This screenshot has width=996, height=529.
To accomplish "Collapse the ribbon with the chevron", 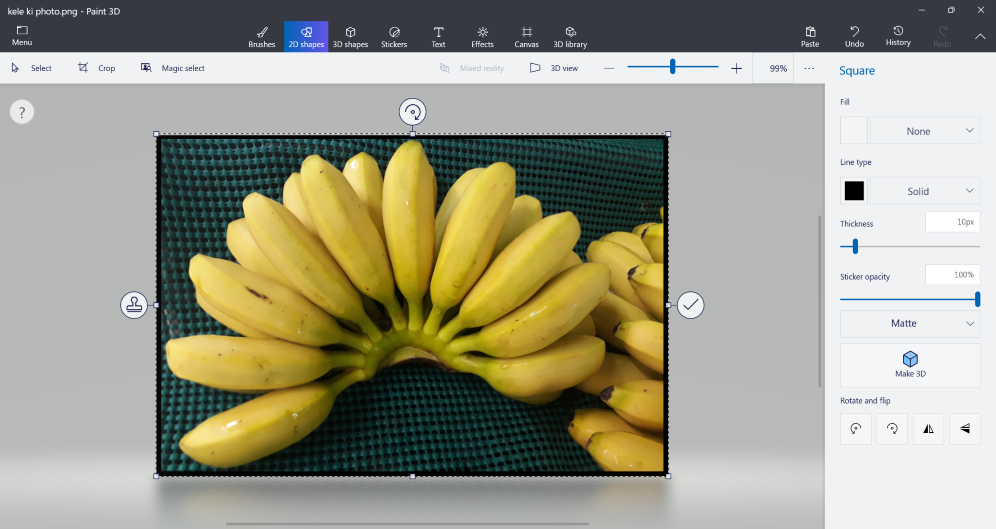I will [x=980, y=37].
